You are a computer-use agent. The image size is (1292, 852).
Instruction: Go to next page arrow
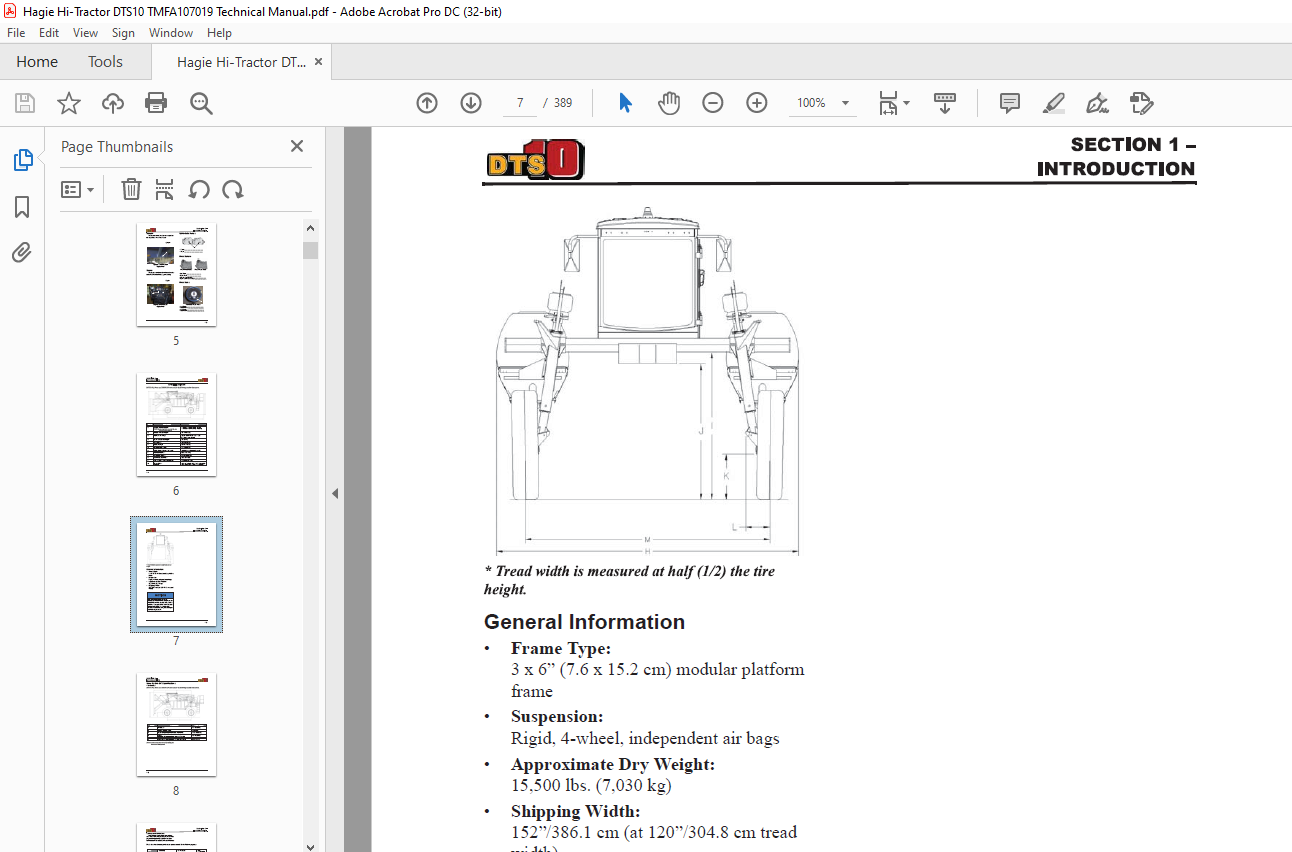[x=471, y=103]
